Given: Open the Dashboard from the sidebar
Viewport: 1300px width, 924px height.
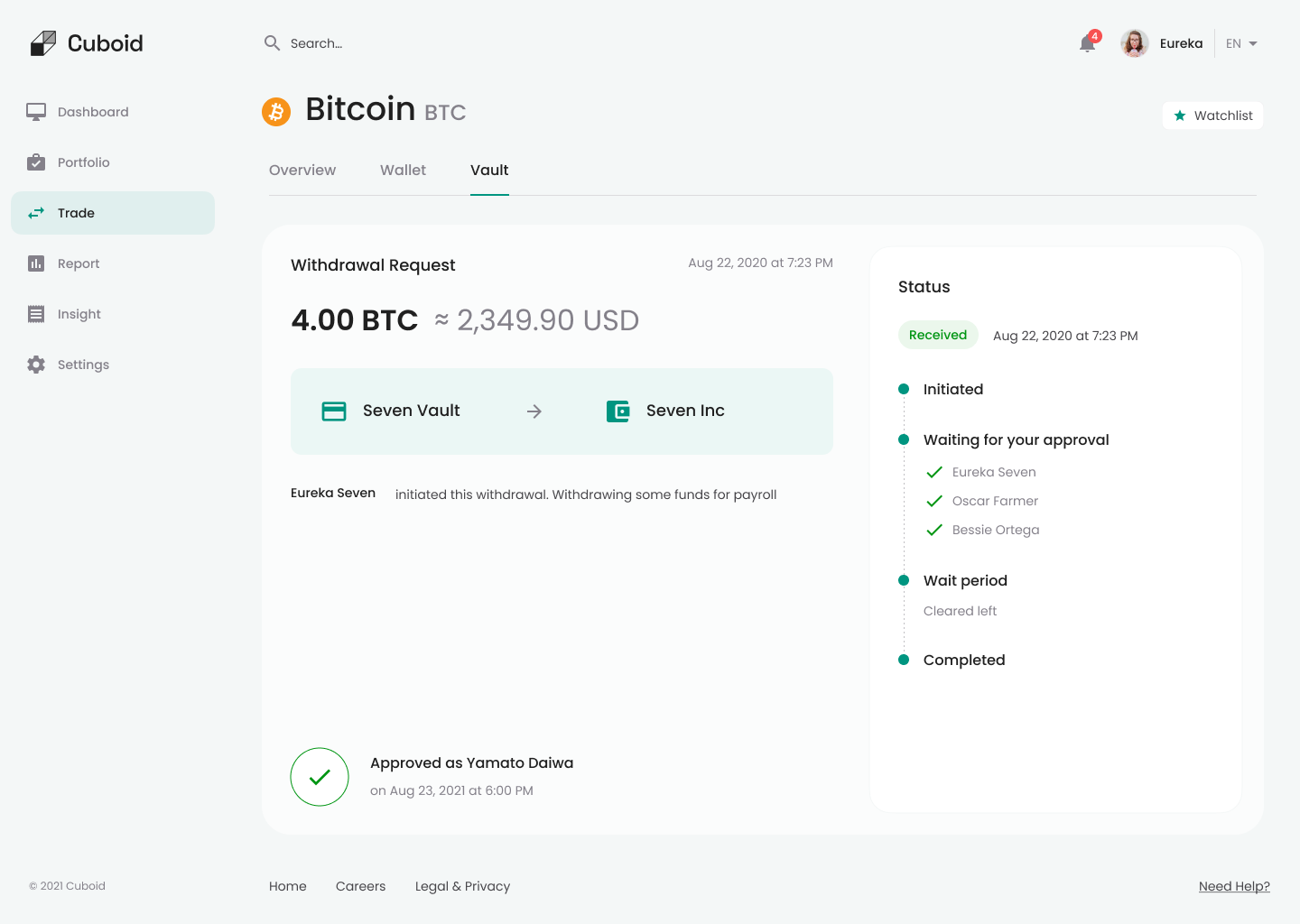Looking at the screenshot, I should pyautogui.click(x=35, y=111).
